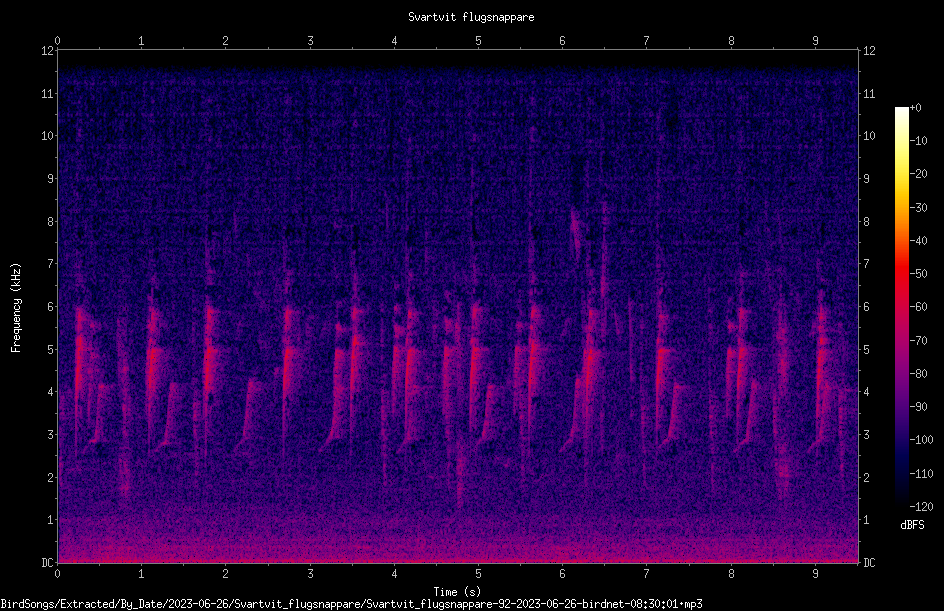This screenshot has height=611, width=944.
Task: Click the isolated high chirp near 8 kHz
Action: pos(576,233)
